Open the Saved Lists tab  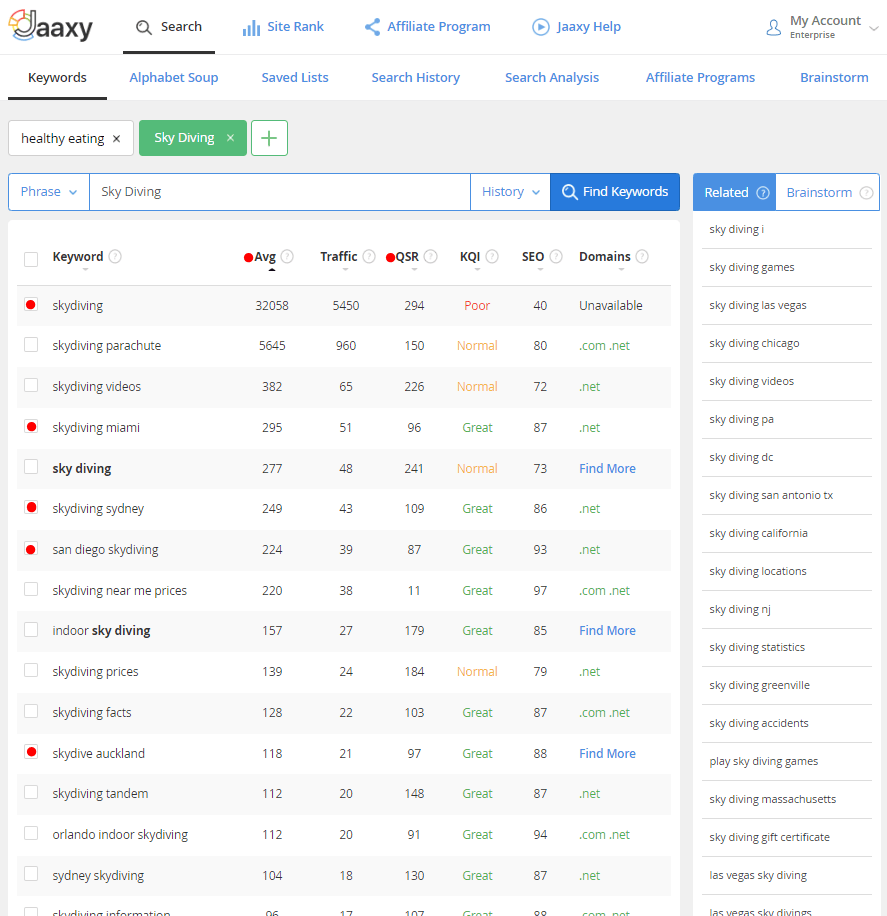[294, 78]
